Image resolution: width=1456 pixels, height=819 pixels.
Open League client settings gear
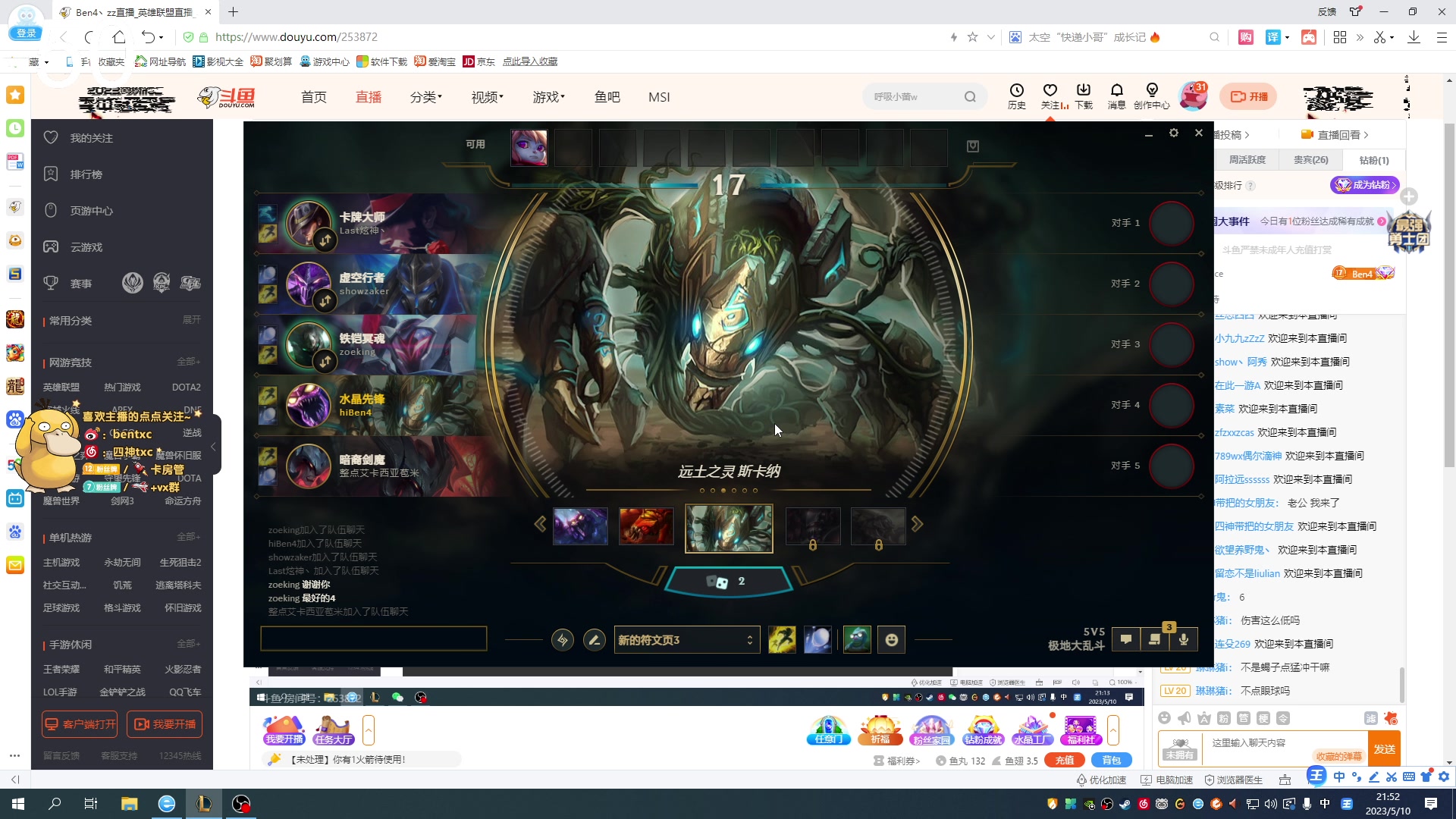(1174, 133)
